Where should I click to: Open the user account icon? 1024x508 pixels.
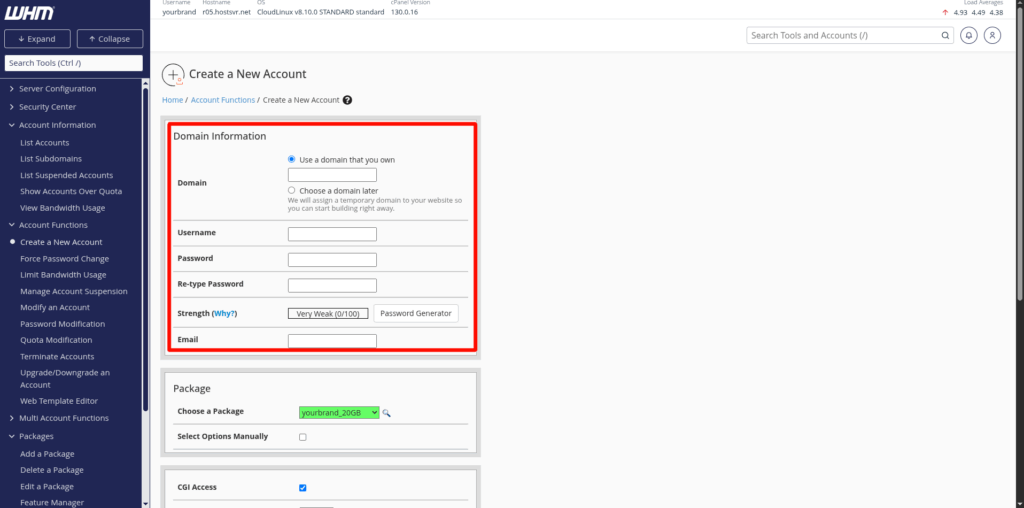(992, 35)
